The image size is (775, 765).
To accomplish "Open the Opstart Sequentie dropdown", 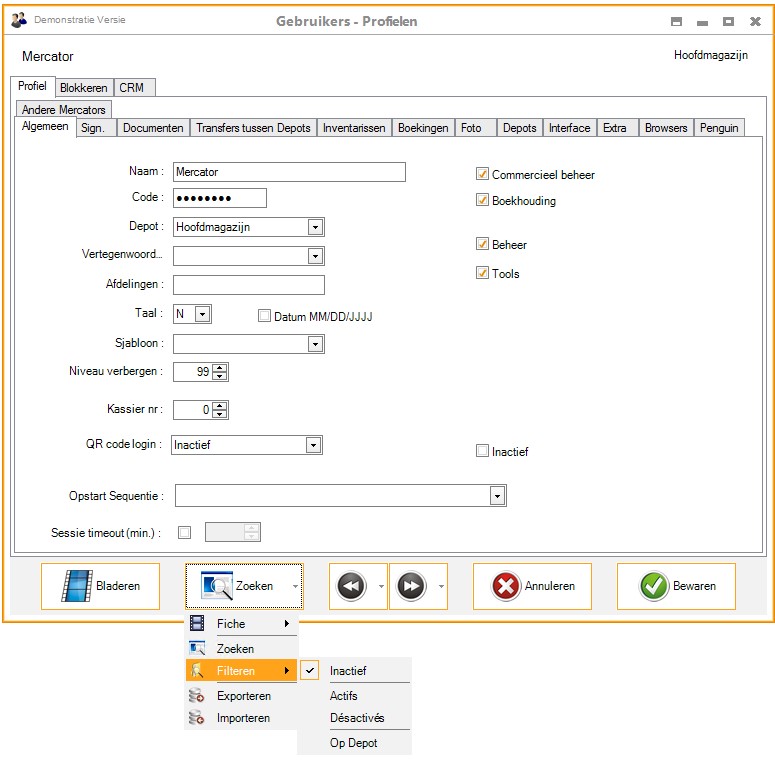I will [x=497, y=496].
